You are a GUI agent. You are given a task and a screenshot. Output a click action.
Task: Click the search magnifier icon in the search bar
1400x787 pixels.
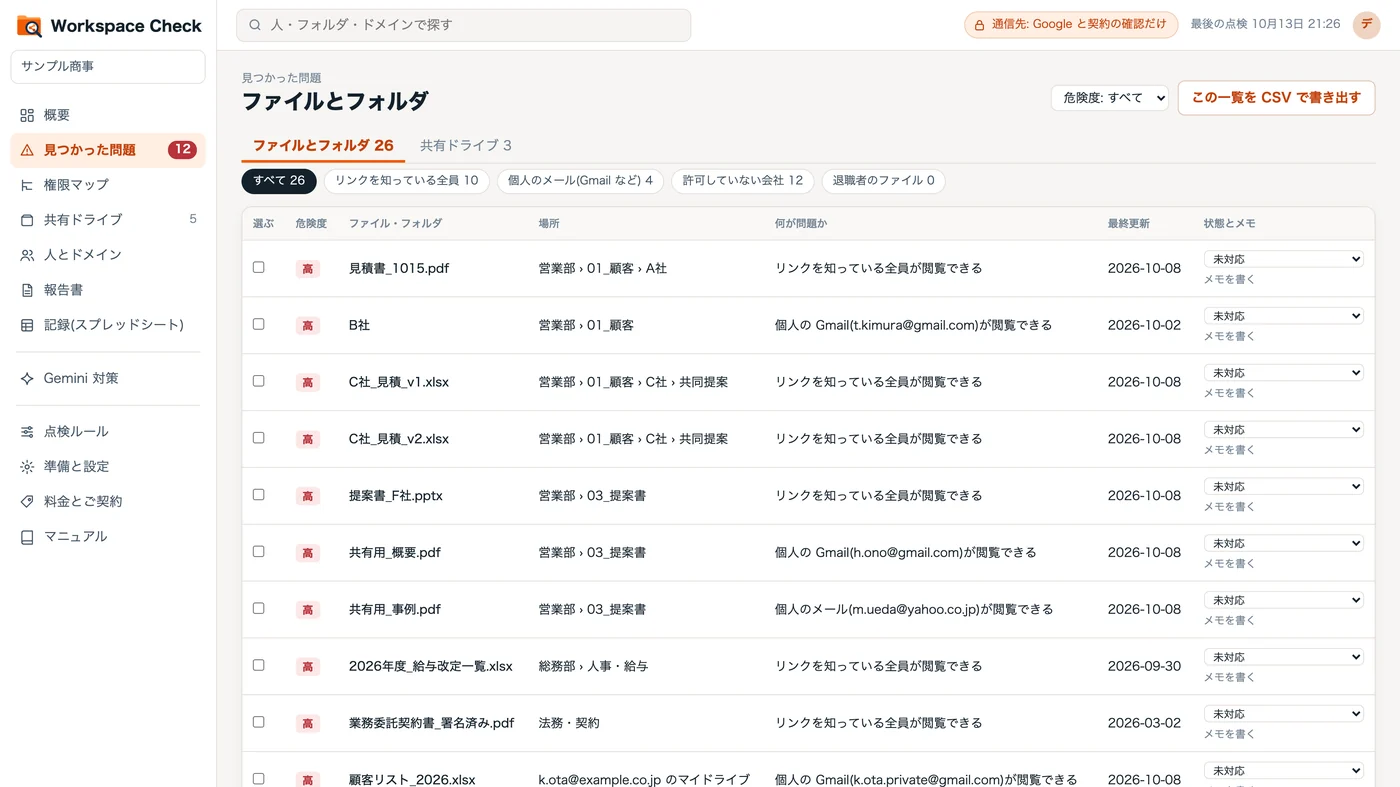click(x=255, y=25)
